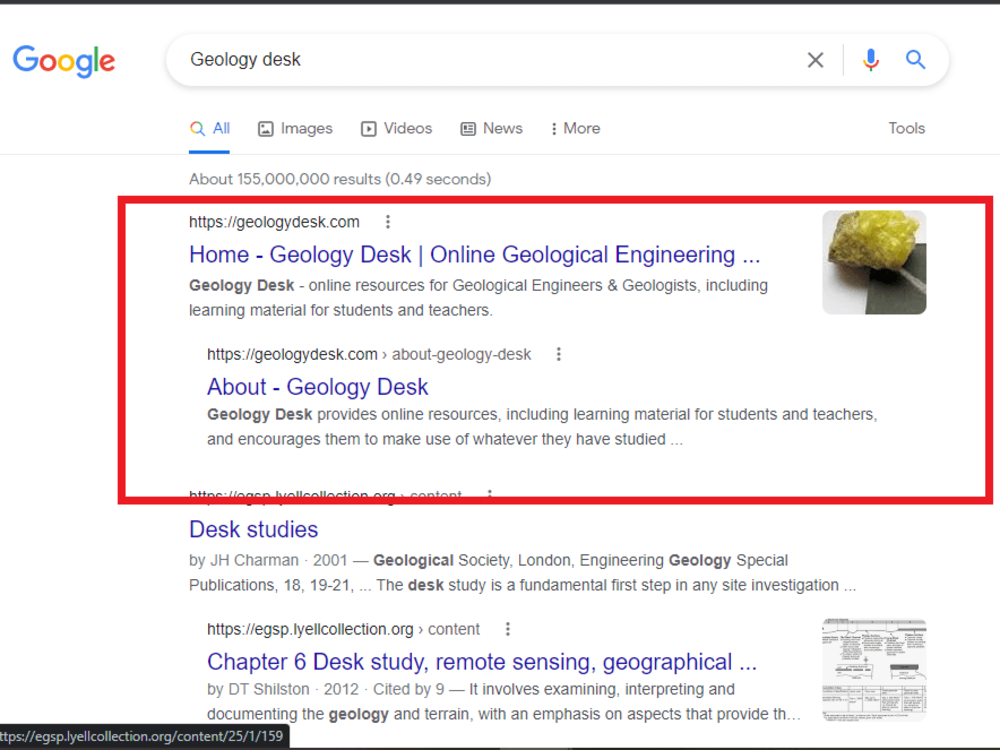Click the yellow mineral thumbnail image
Viewport: 1000px width, 750px height.
tap(874, 262)
